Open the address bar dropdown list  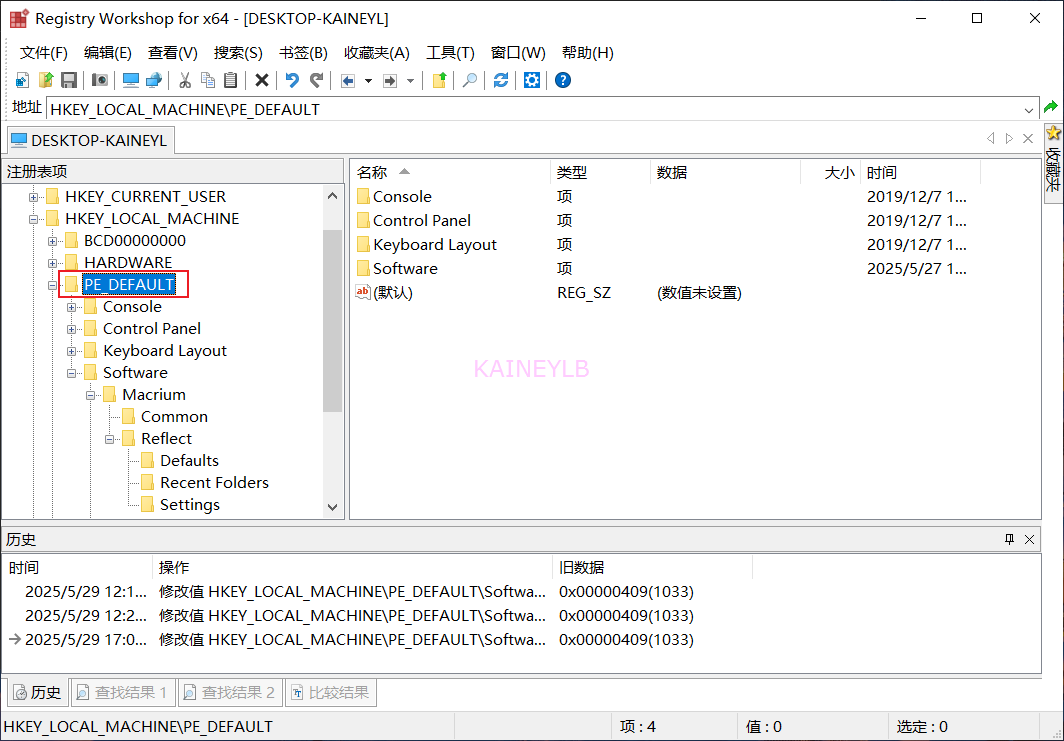point(1029,109)
